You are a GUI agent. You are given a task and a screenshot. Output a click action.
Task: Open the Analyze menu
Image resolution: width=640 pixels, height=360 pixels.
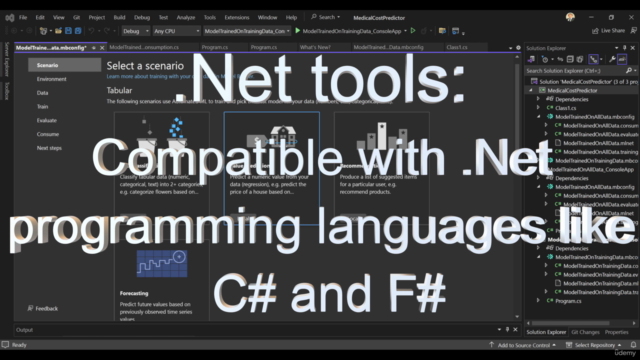point(186,18)
